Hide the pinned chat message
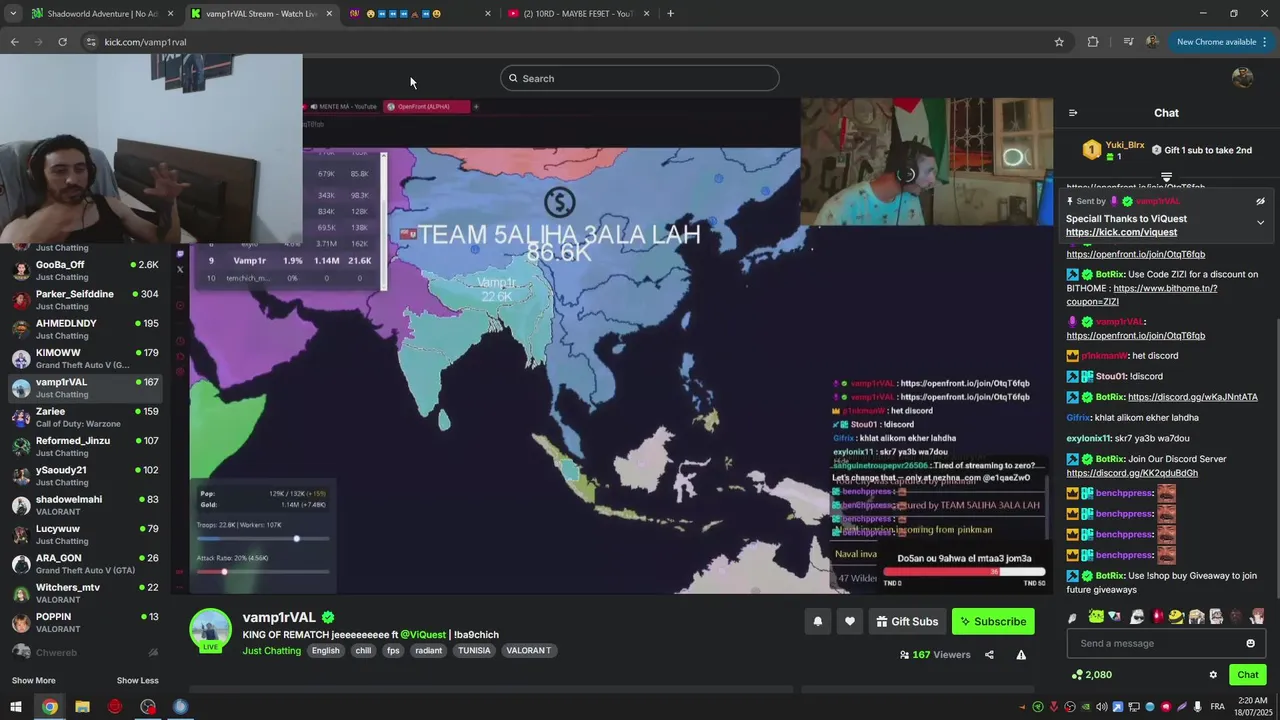This screenshot has width=1280, height=720. coord(1260,201)
